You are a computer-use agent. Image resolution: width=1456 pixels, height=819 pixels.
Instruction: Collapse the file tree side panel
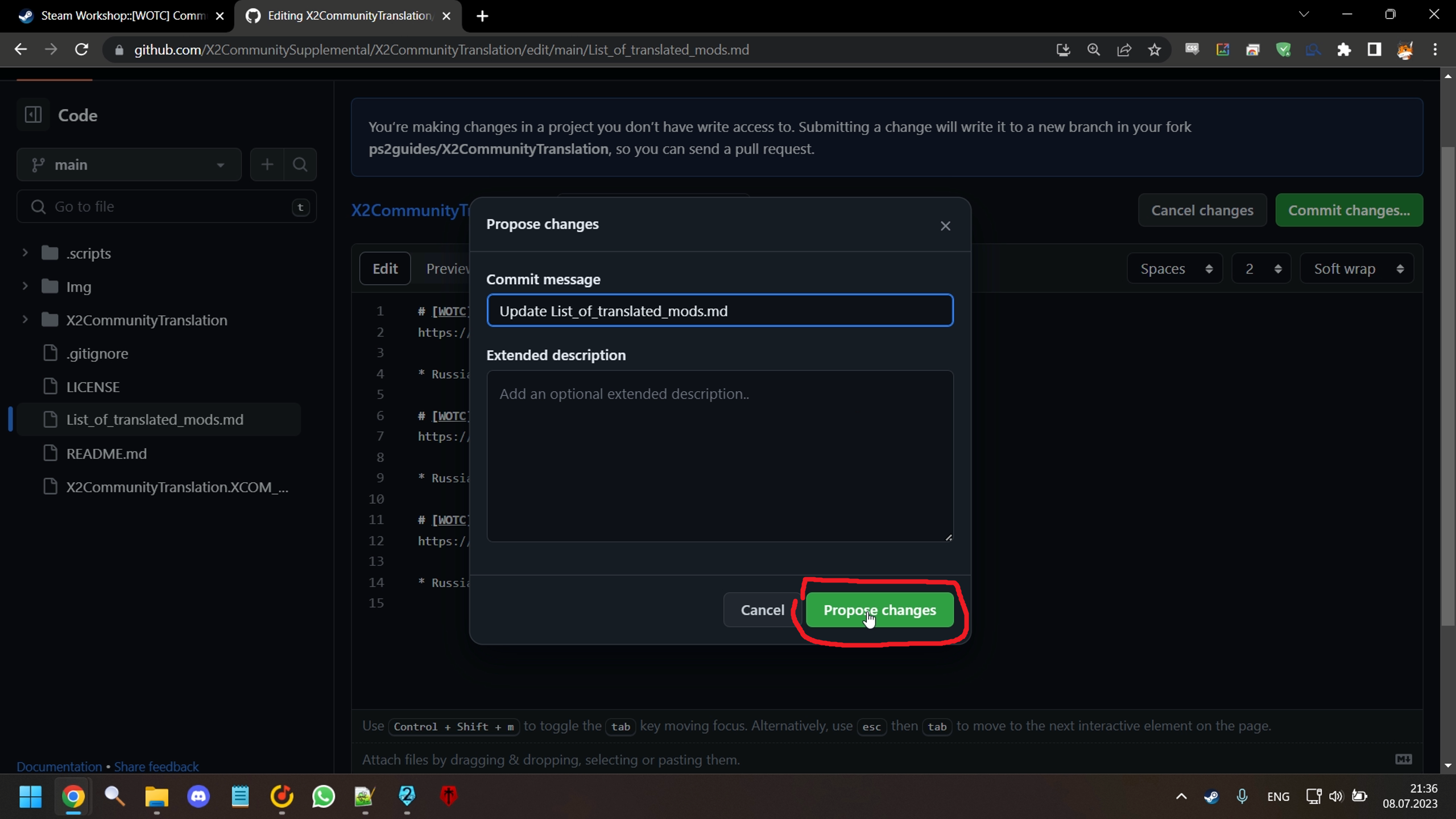tap(33, 115)
